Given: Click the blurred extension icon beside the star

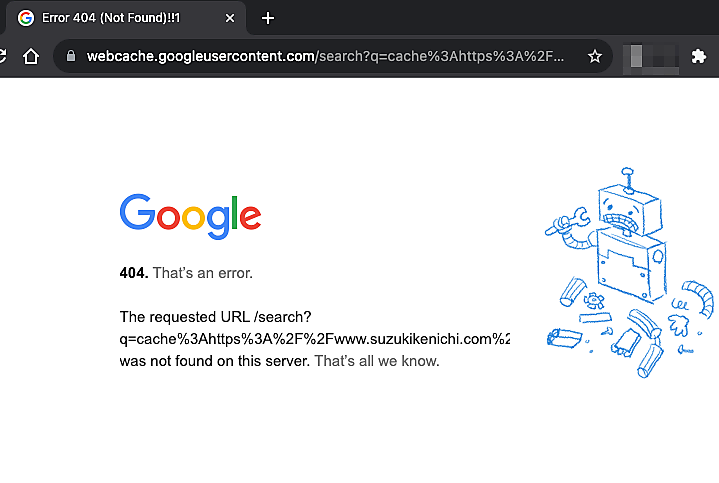Looking at the screenshot, I should pos(646,57).
